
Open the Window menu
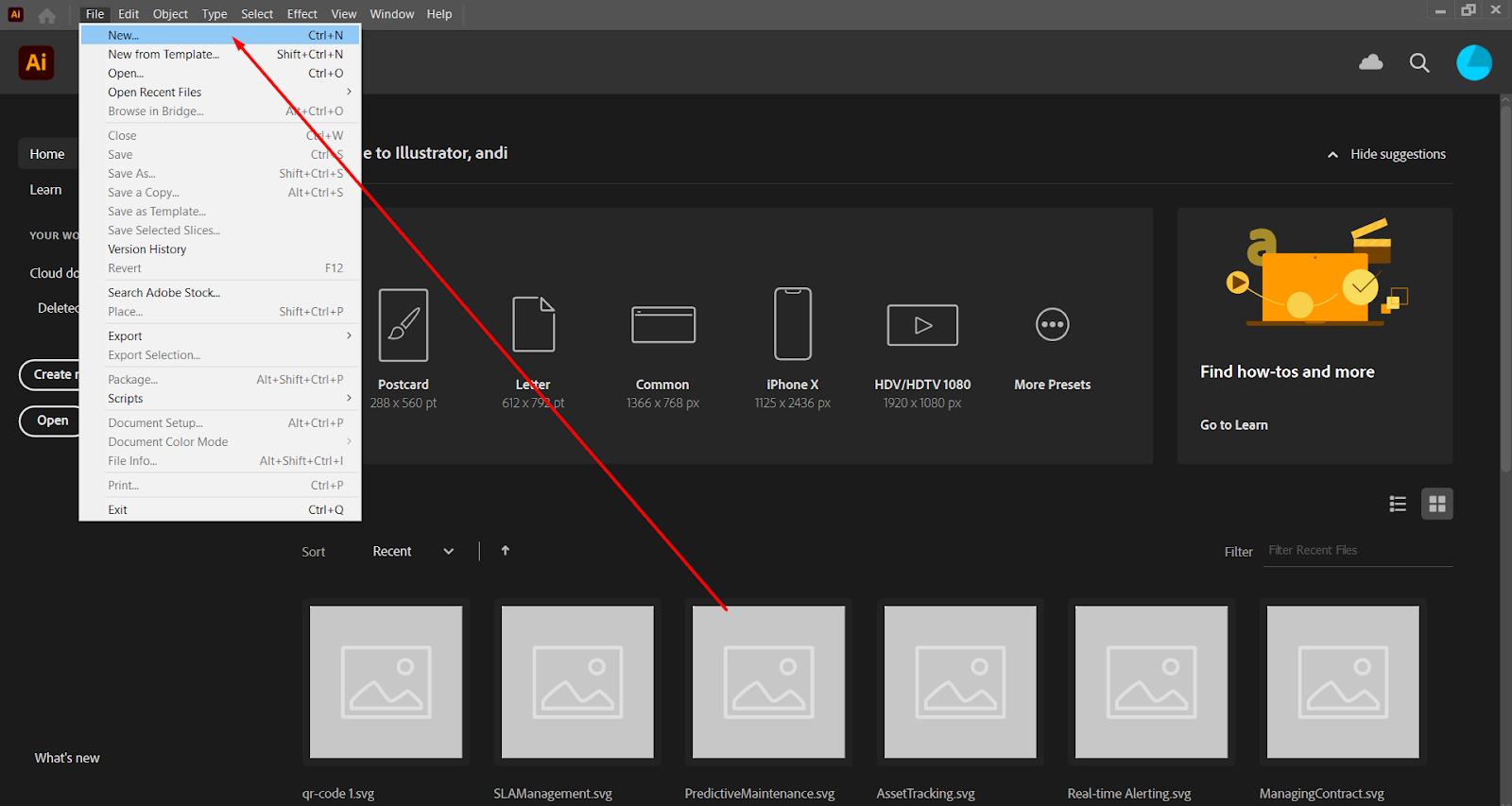pyautogui.click(x=392, y=14)
